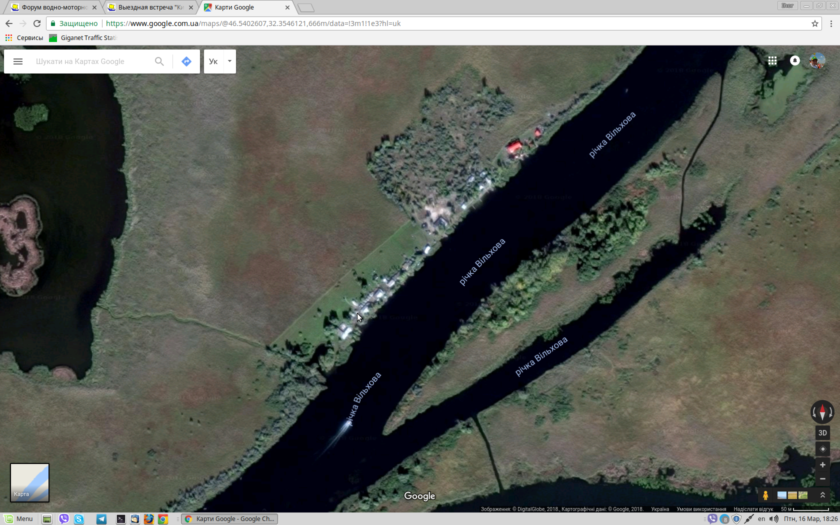Open directions with the blue arrow icon
This screenshot has height=525, width=840.
[x=186, y=61]
